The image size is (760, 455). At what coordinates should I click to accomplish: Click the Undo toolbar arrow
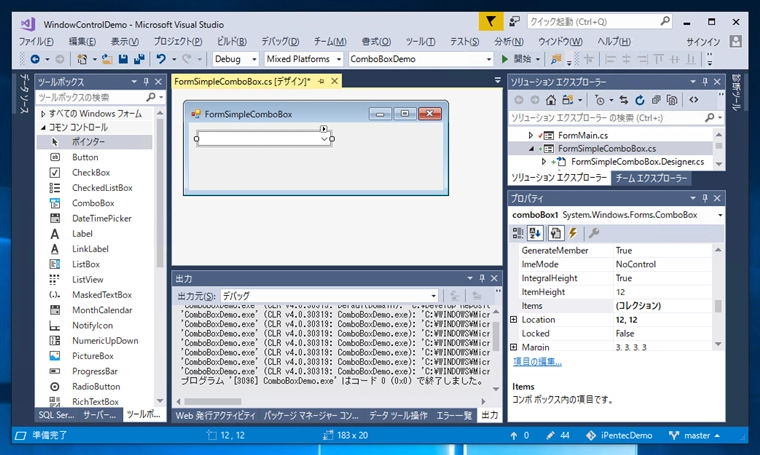tap(161, 59)
